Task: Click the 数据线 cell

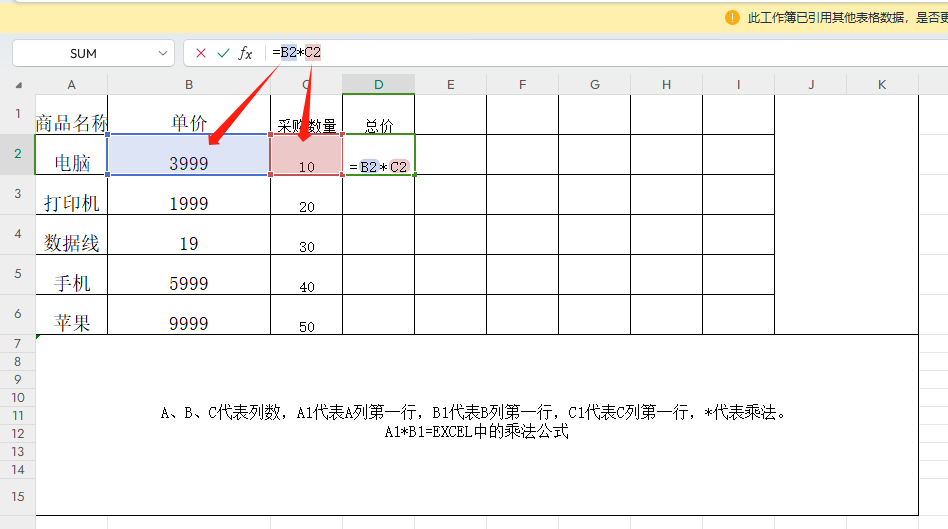Action: [x=71, y=235]
